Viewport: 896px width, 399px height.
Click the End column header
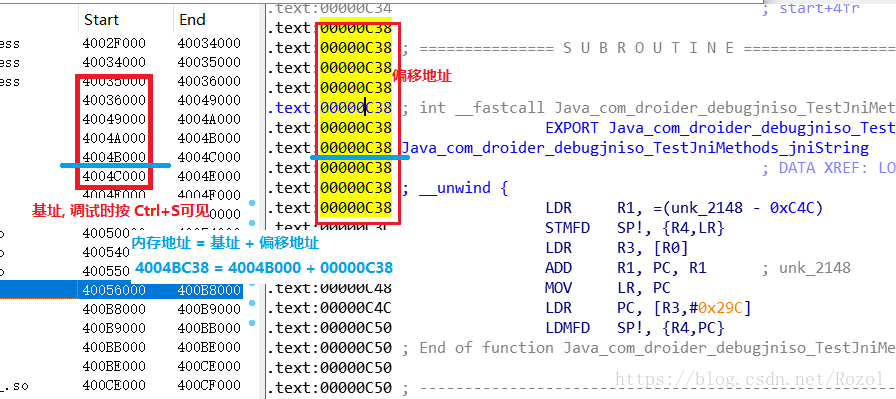click(x=193, y=20)
